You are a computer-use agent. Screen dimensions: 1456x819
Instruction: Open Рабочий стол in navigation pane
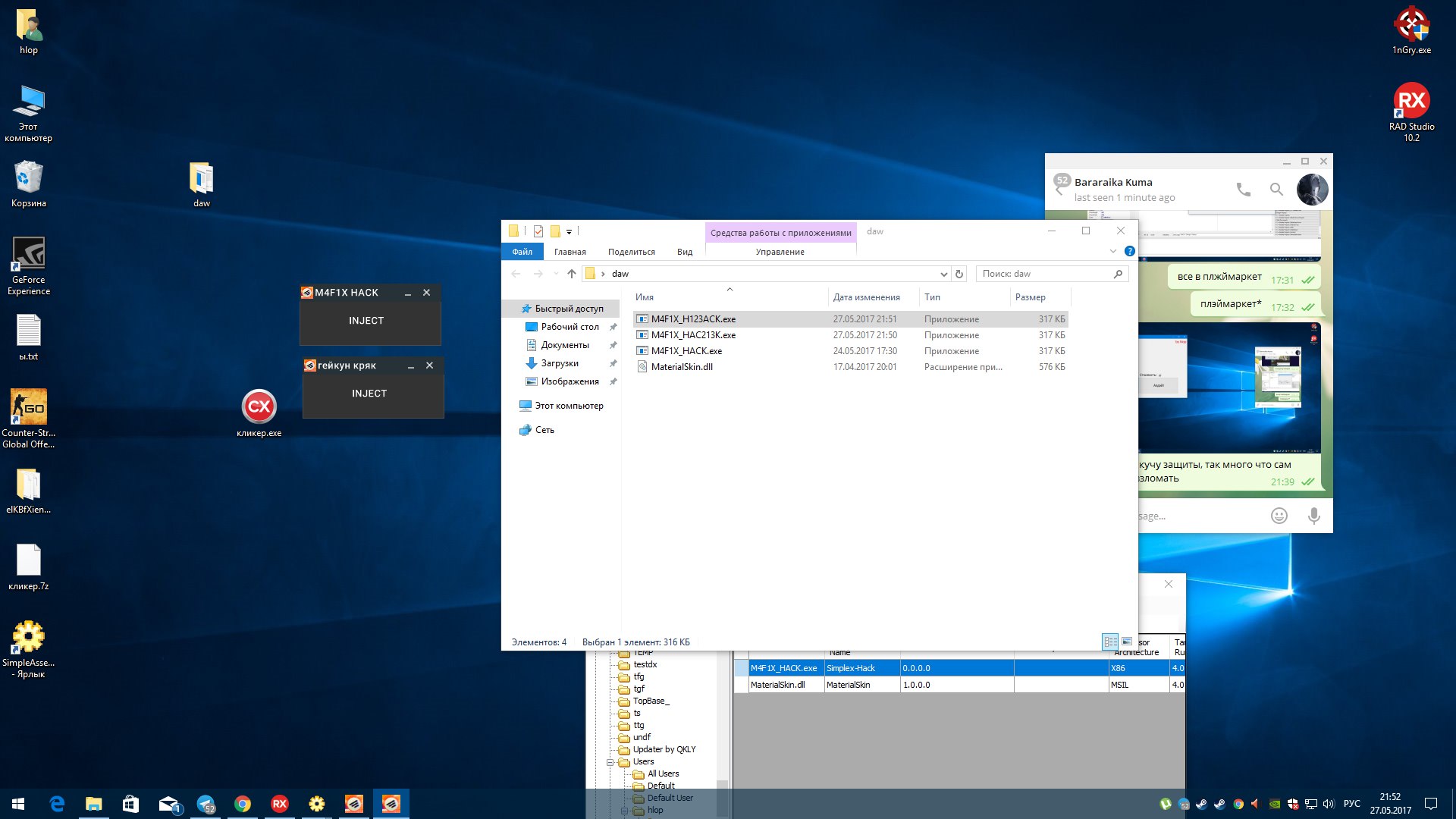click(x=570, y=327)
